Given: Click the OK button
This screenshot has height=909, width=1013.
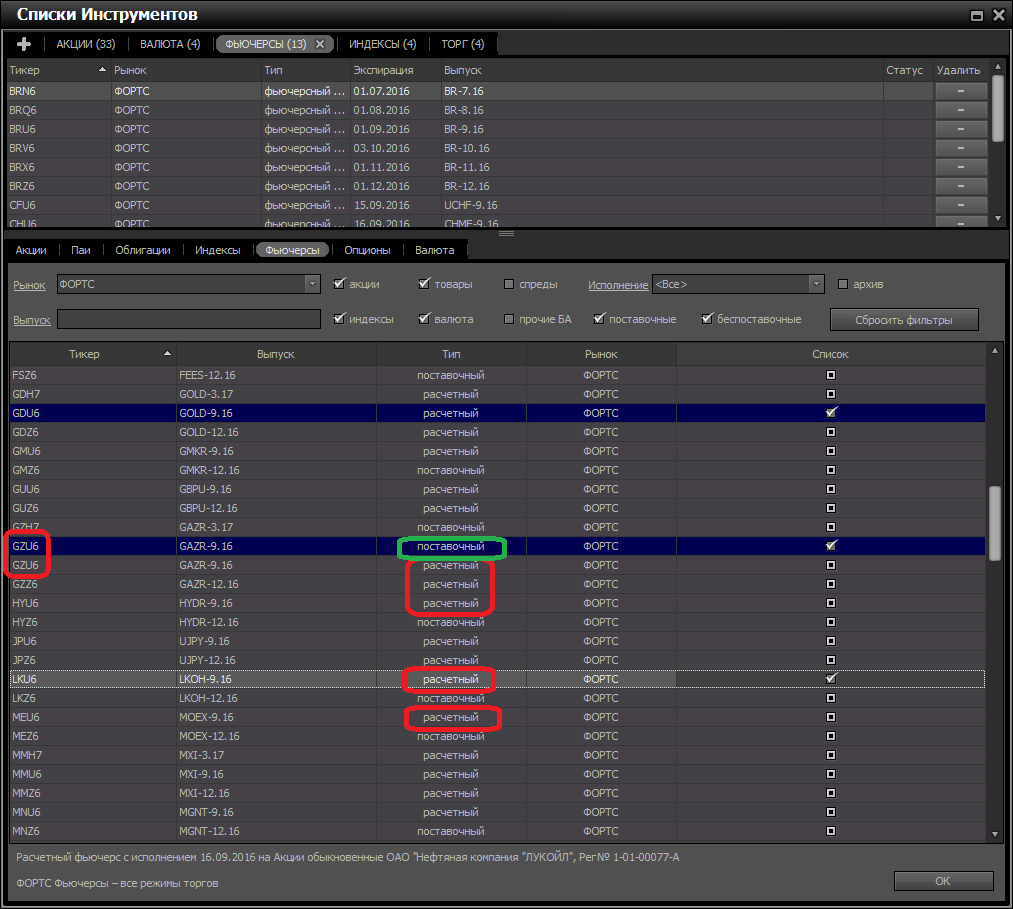Looking at the screenshot, I should click(x=942, y=881).
